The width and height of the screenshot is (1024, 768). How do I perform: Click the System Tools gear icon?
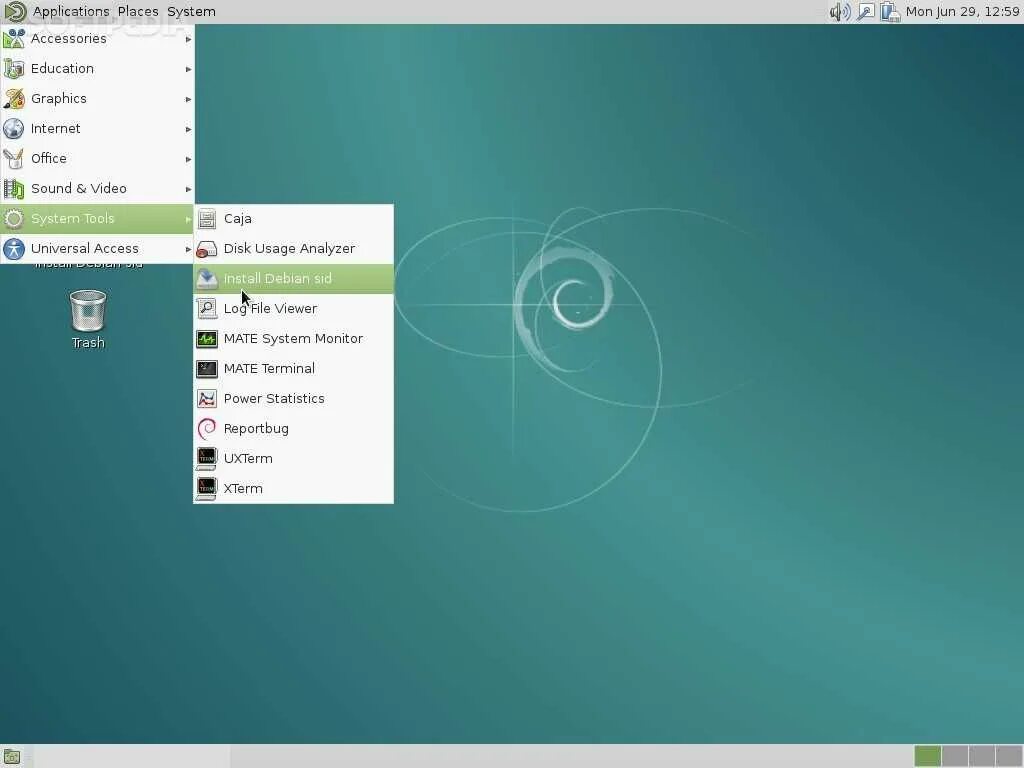[14, 219]
